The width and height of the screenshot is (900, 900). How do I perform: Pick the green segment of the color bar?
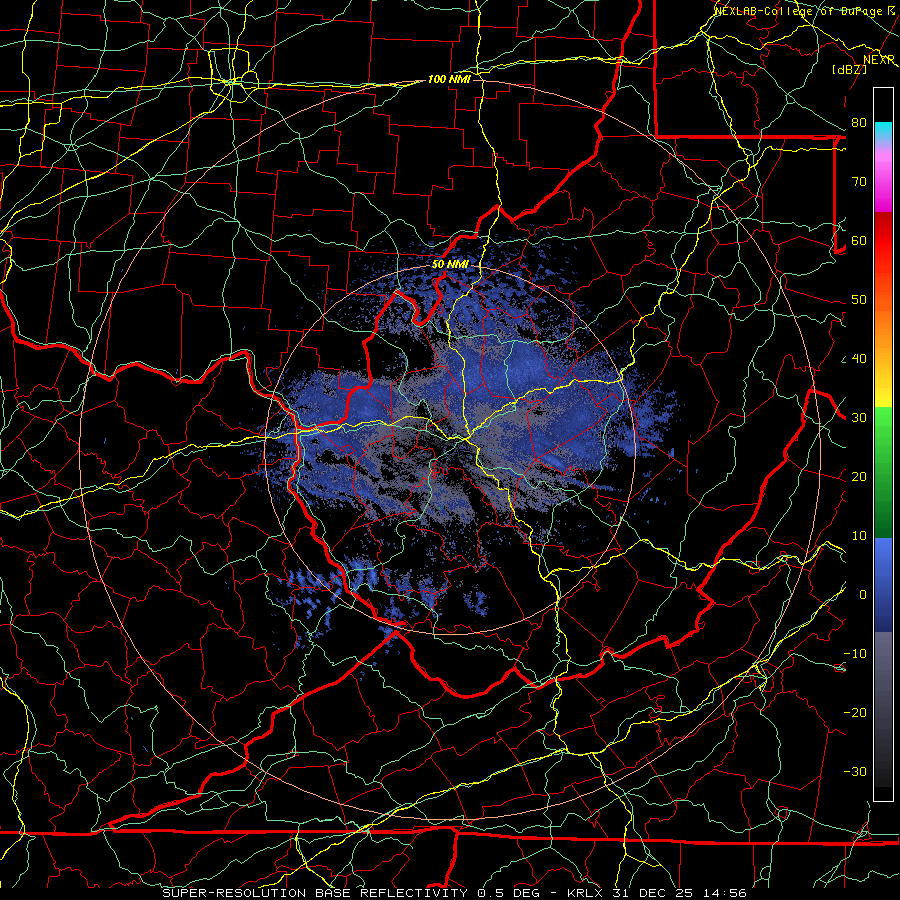click(x=883, y=472)
